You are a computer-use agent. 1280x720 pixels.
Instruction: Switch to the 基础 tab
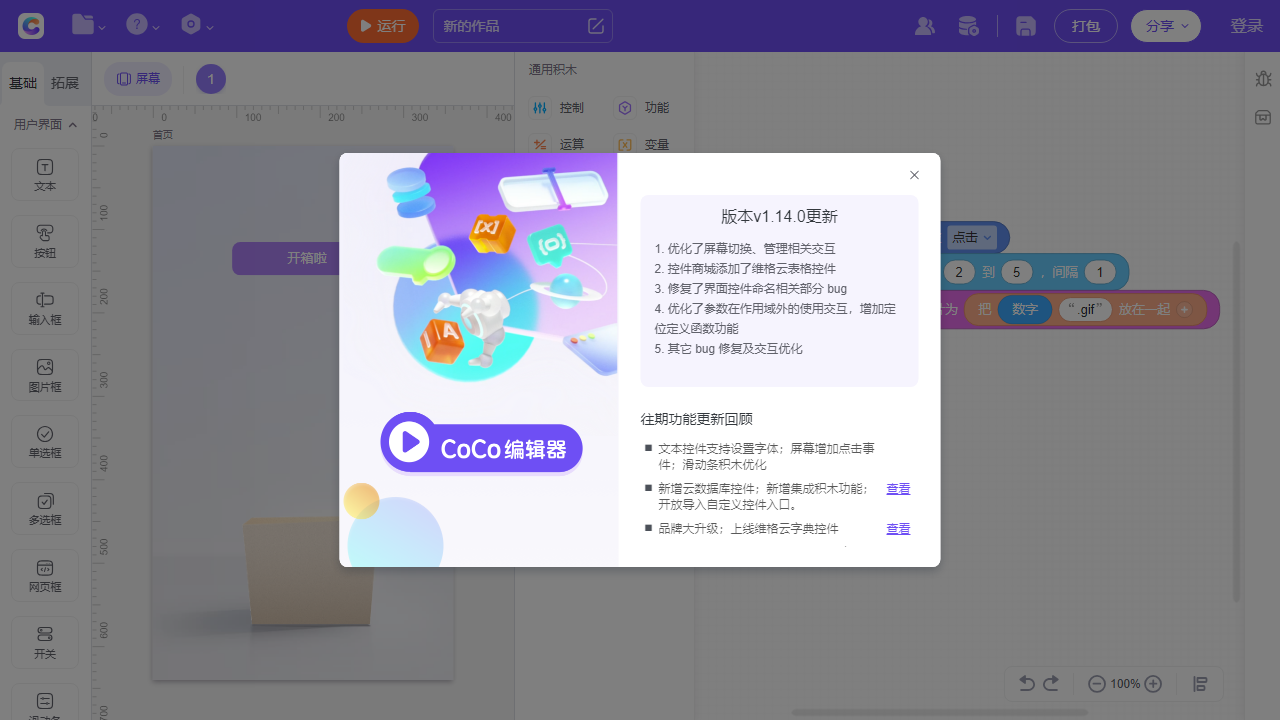tap(23, 83)
